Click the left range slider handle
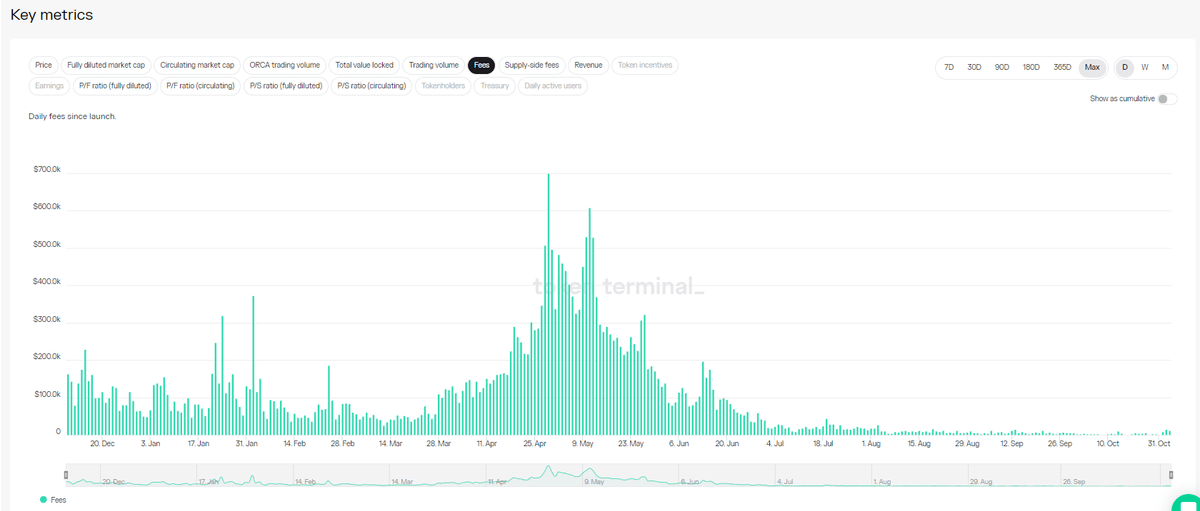The height and width of the screenshot is (511, 1200). tap(66, 475)
